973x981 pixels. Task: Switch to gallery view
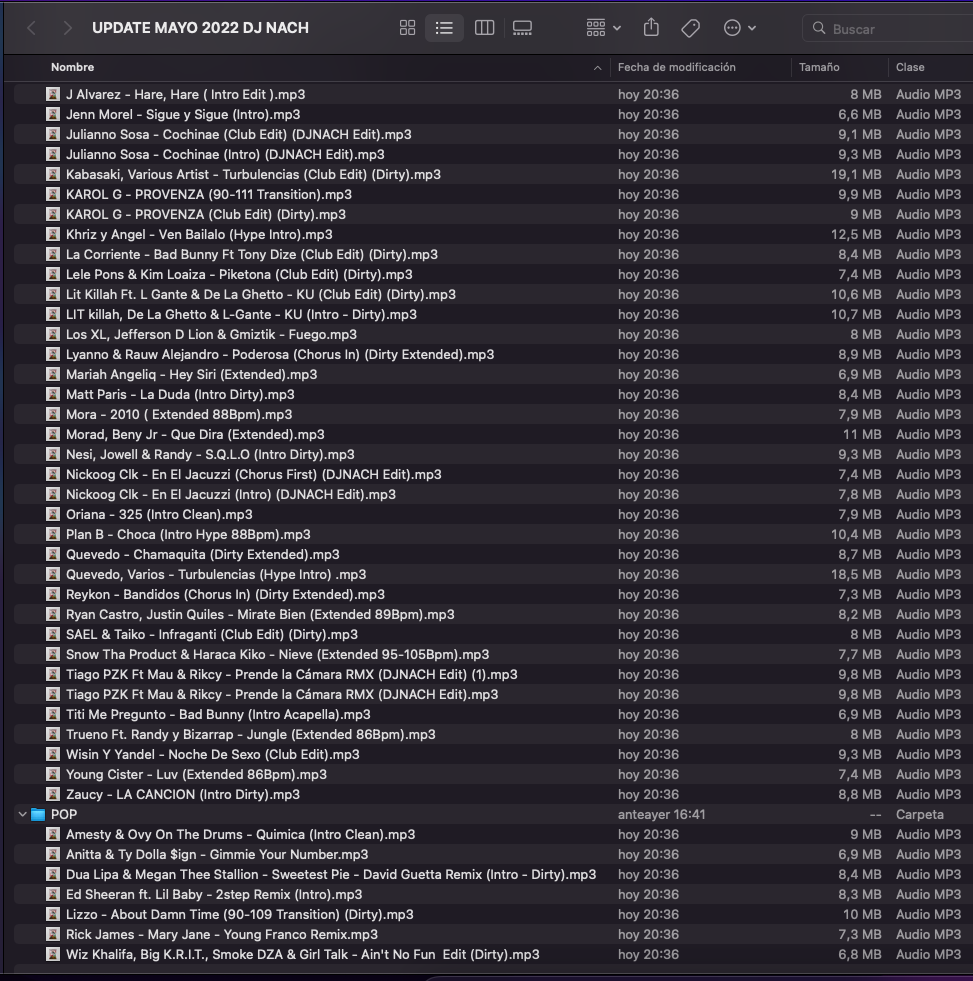522,28
